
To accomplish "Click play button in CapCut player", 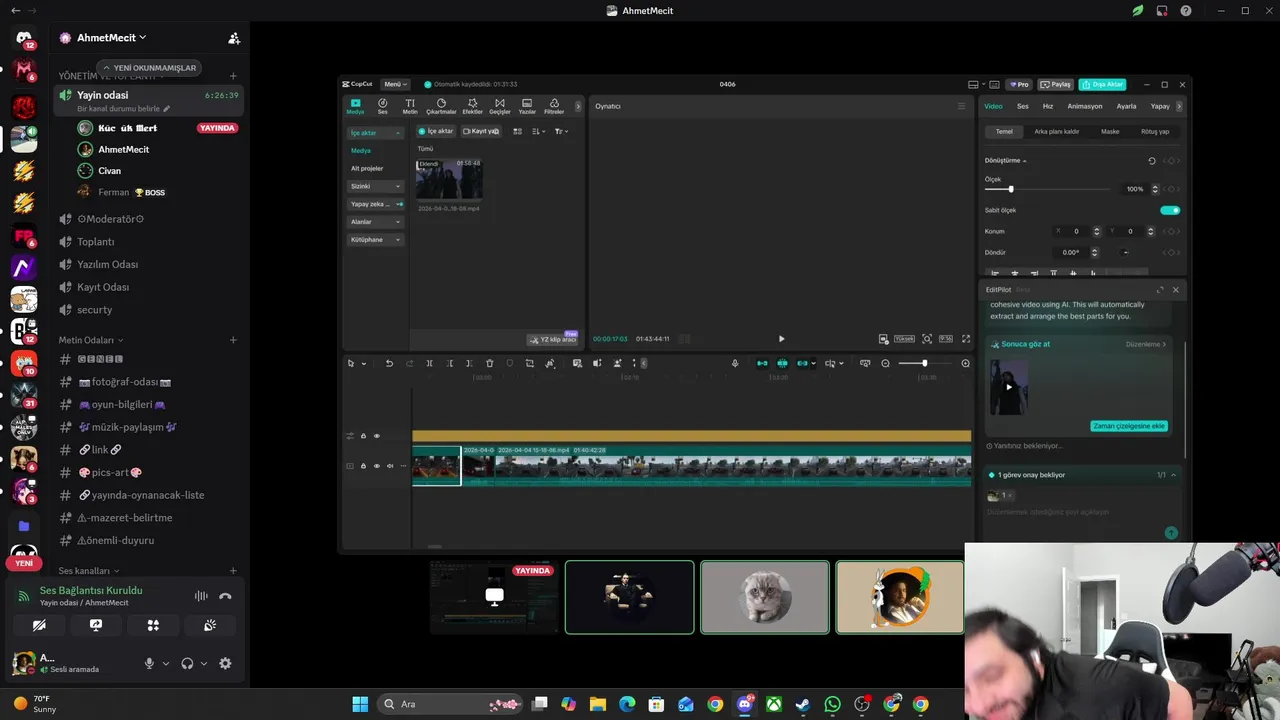I will 781,339.
